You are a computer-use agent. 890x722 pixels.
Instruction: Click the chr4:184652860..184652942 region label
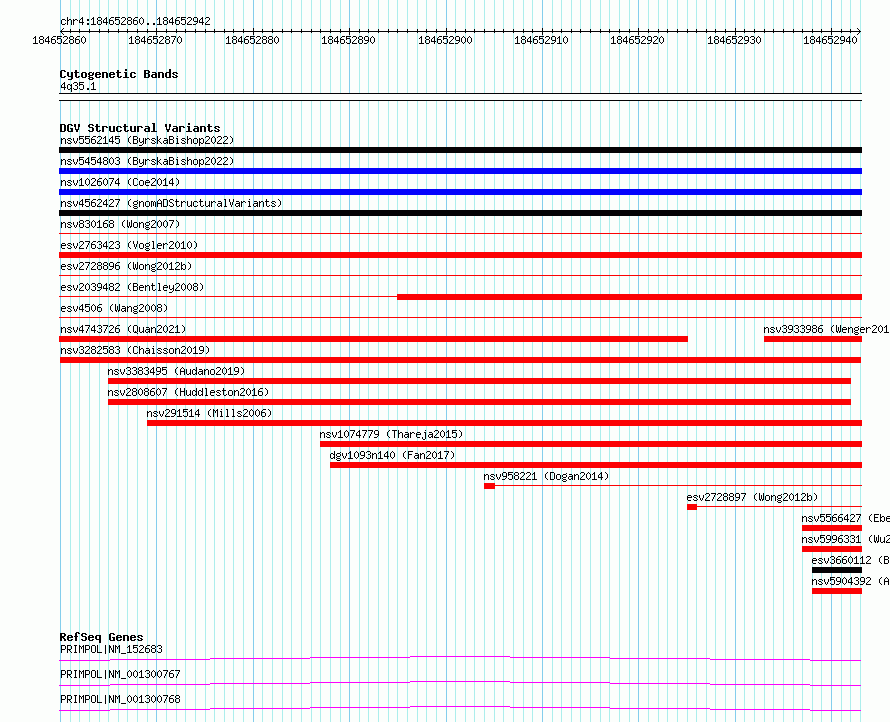pos(135,21)
